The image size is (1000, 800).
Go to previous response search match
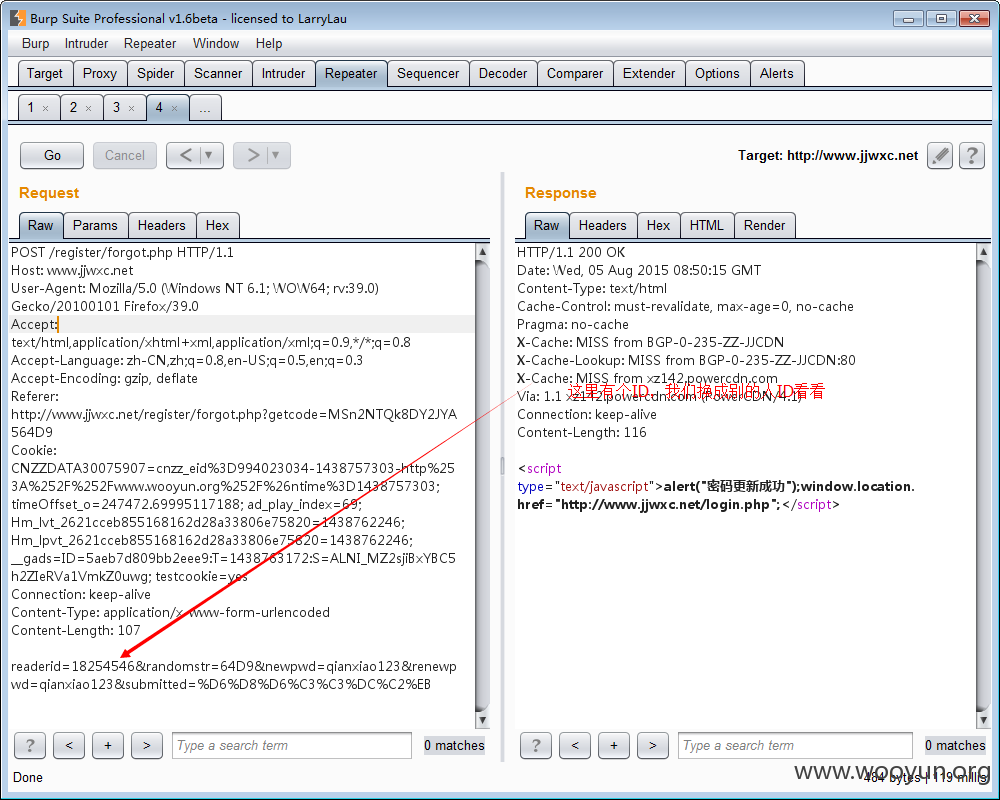point(575,745)
